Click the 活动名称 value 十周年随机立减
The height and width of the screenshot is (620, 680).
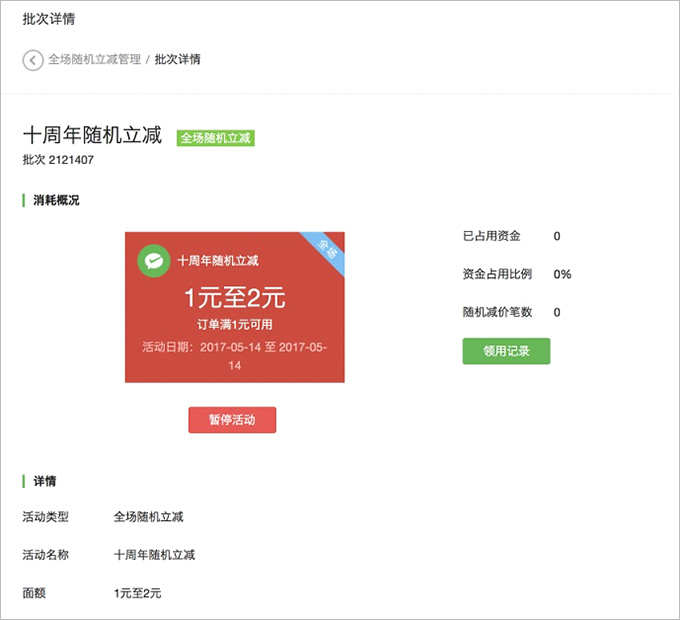pyautogui.click(x=154, y=555)
